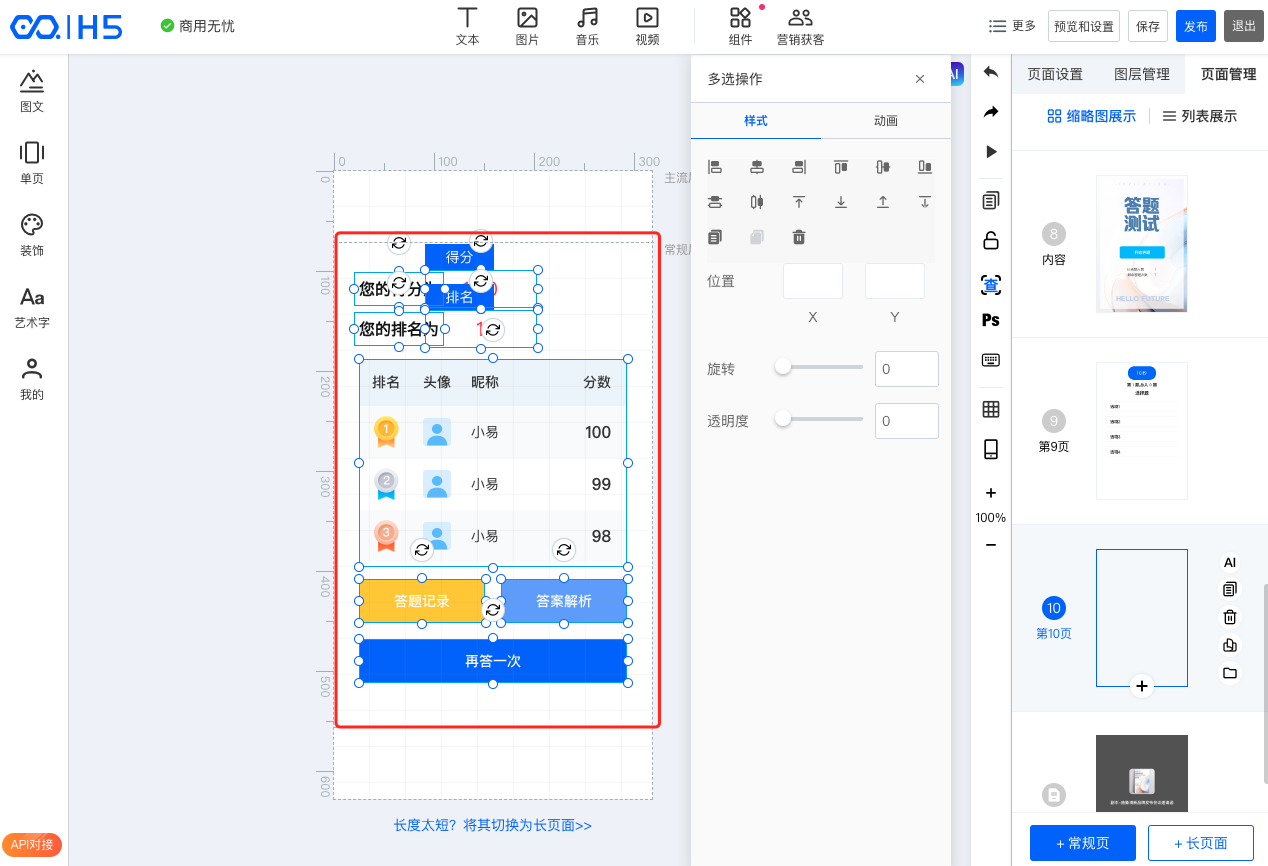The height and width of the screenshot is (866, 1268).
Task: Switch to 列表展示 list view
Action: click(1199, 116)
